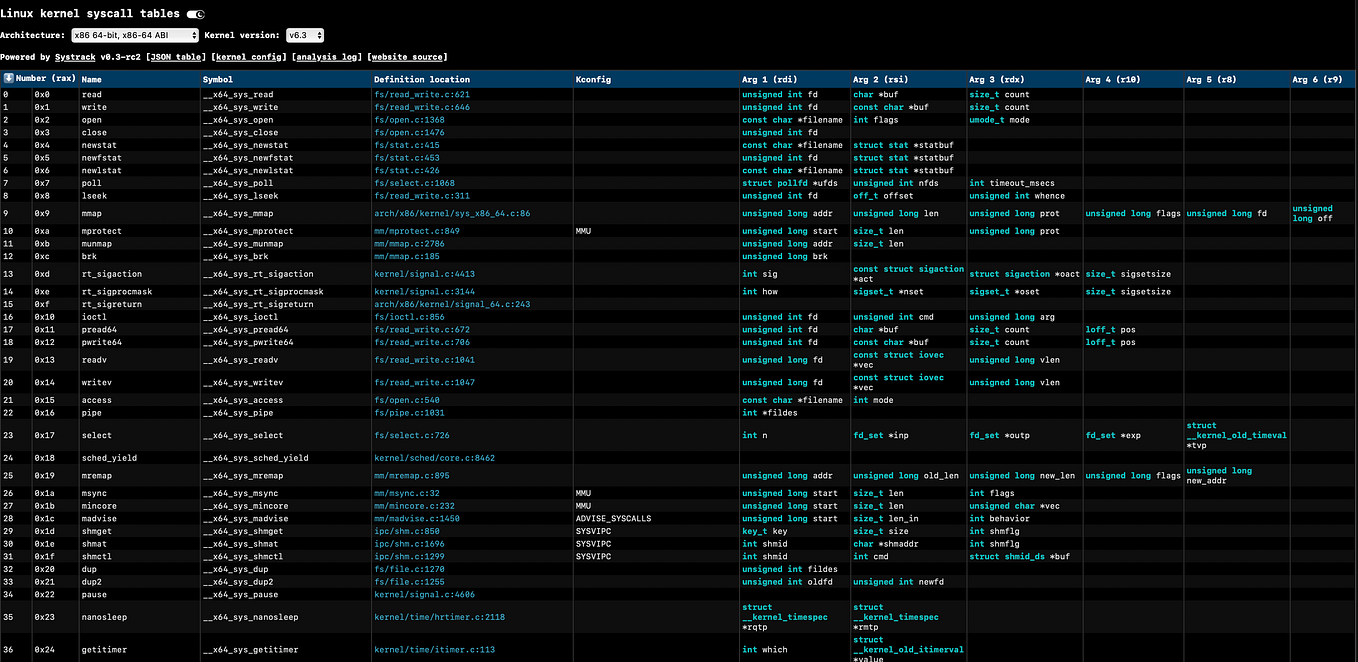Toggle the dark/light mode switch

pos(194,13)
